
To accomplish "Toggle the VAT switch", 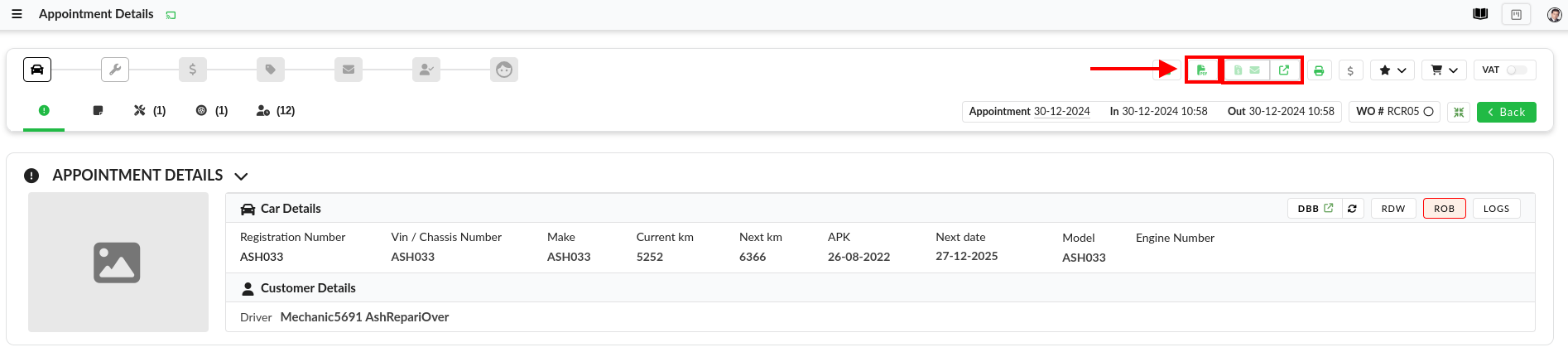I will coord(1517,70).
